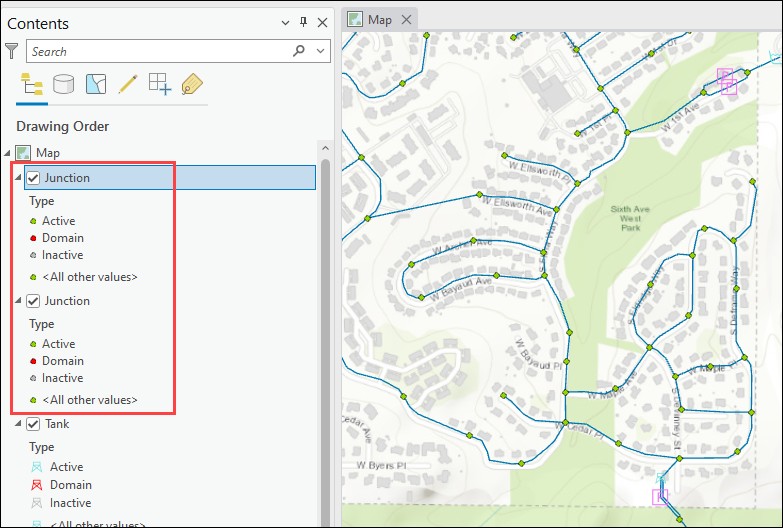Viewport: 783px width, 528px height.
Task: Select List By Editing pencil icon
Action: (x=128, y=84)
